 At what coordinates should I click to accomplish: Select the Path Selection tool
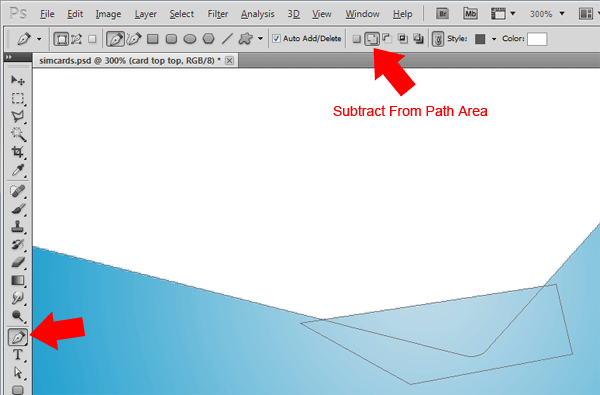click(x=18, y=372)
